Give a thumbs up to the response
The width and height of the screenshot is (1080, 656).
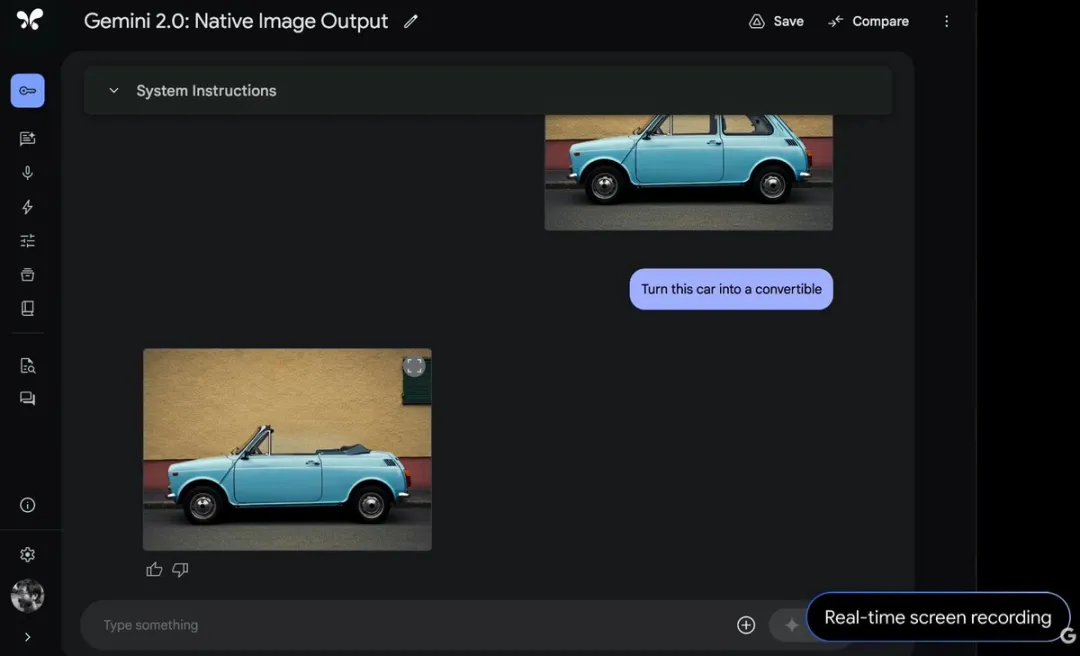click(x=154, y=570)
